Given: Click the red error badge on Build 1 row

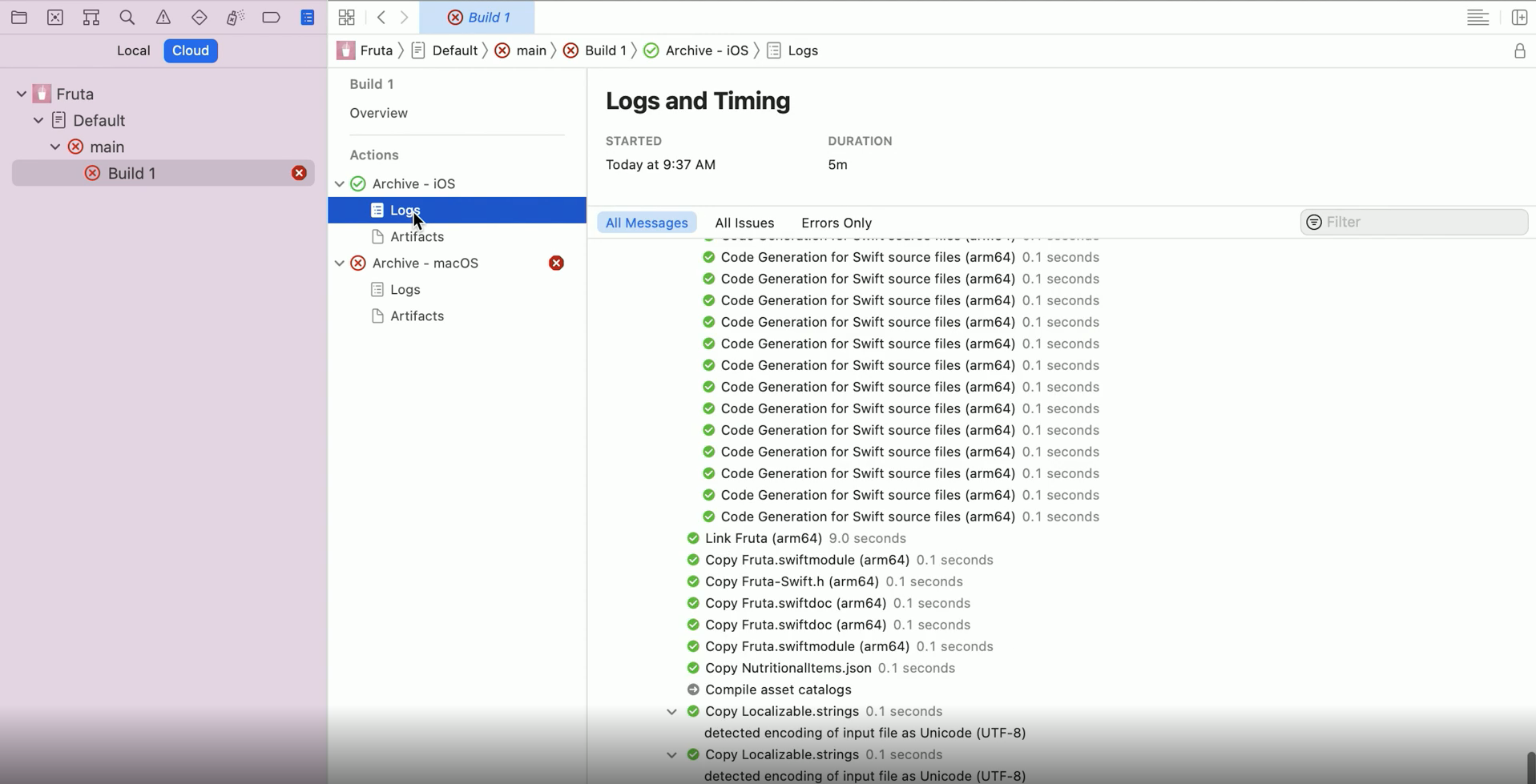Looking at the screenshot, I should [299, 173].
